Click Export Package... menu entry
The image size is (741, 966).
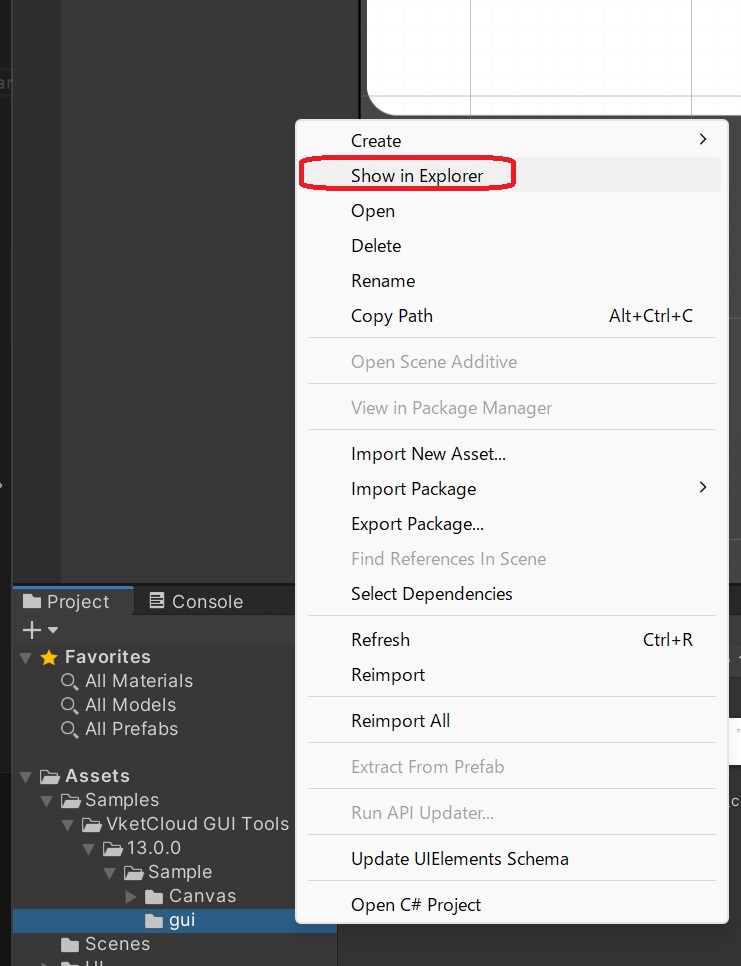(x=417, y=524)
